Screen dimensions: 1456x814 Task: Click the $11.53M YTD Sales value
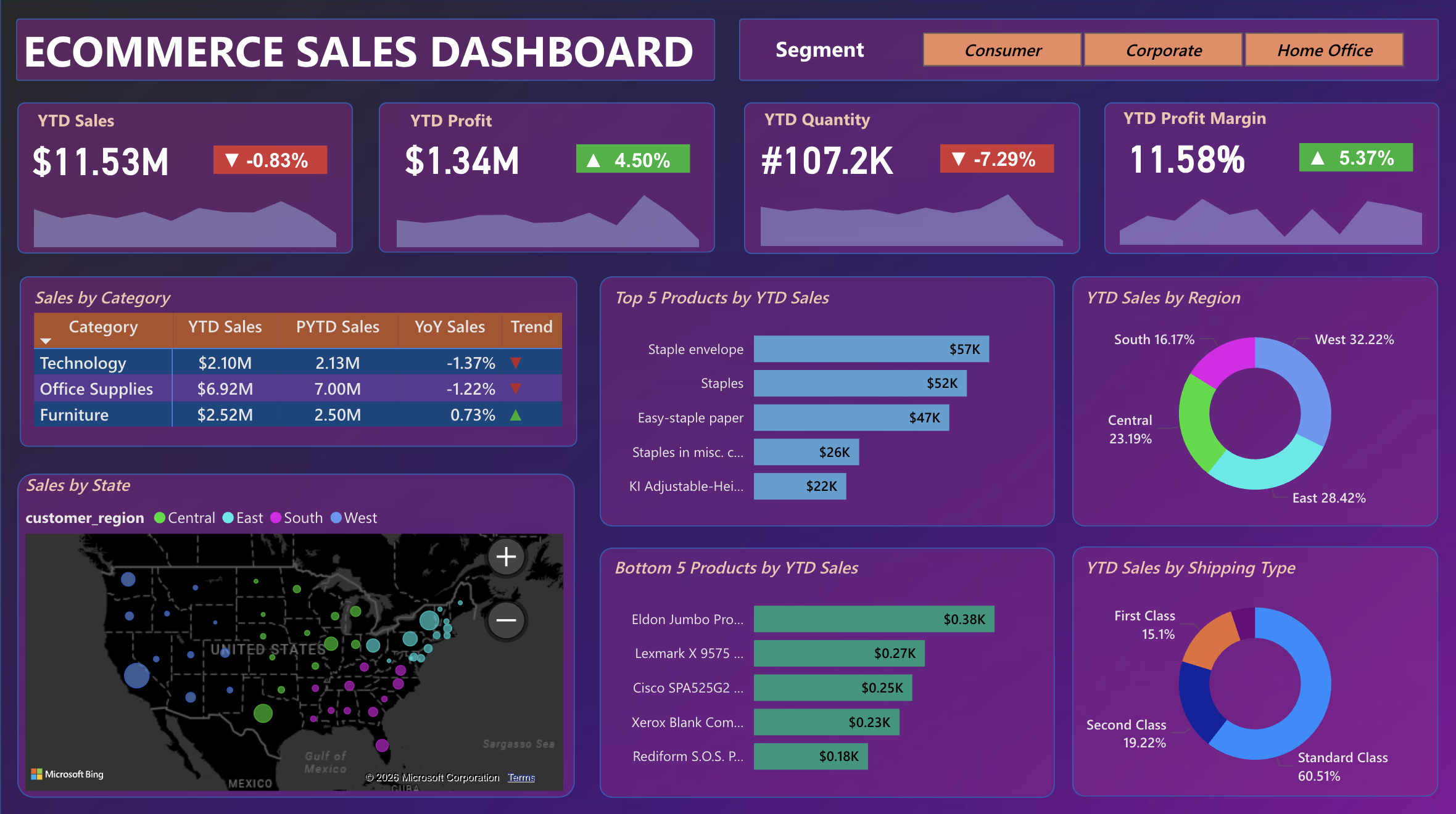tap(101, 162)
